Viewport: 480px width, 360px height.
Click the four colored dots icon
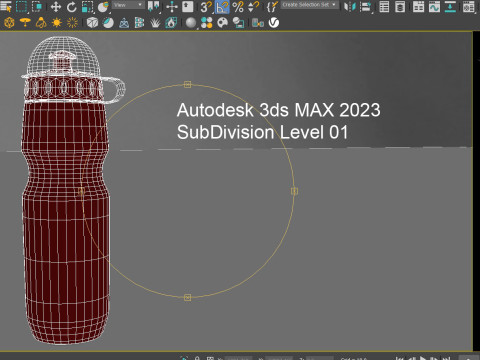[207, 23]
